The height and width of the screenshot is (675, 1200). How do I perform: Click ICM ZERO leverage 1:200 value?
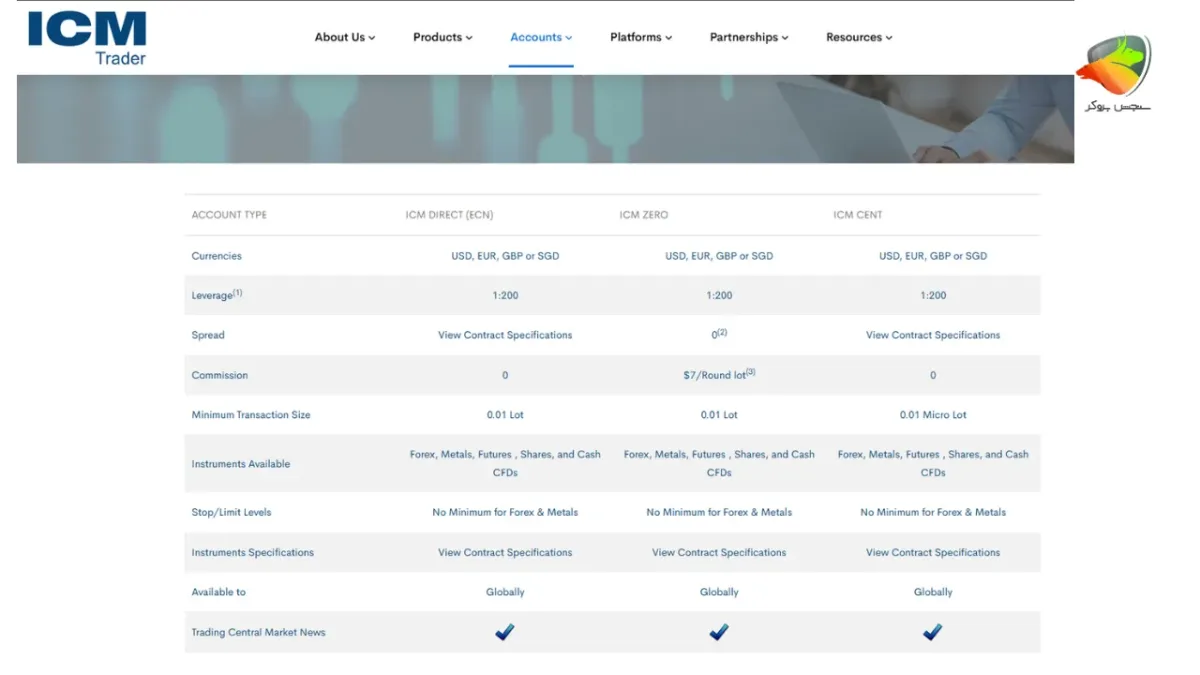719,295
